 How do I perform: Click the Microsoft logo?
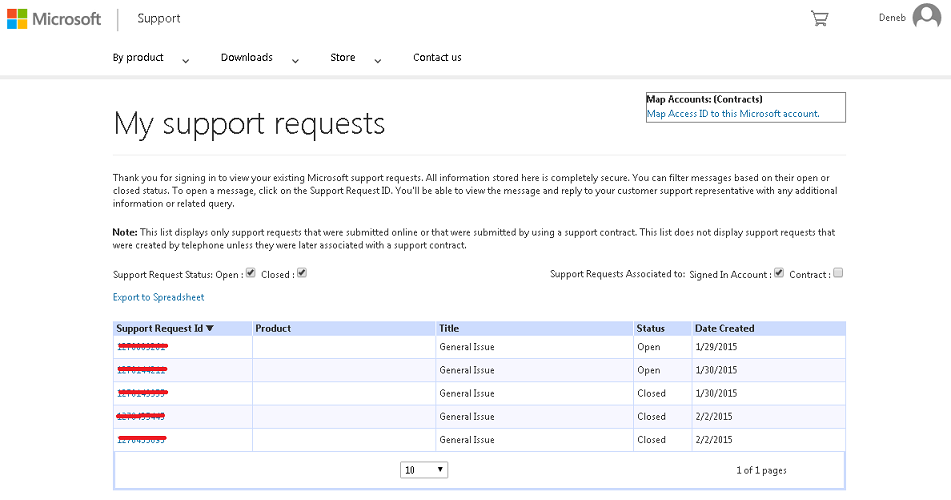click(x=54, y=19)
